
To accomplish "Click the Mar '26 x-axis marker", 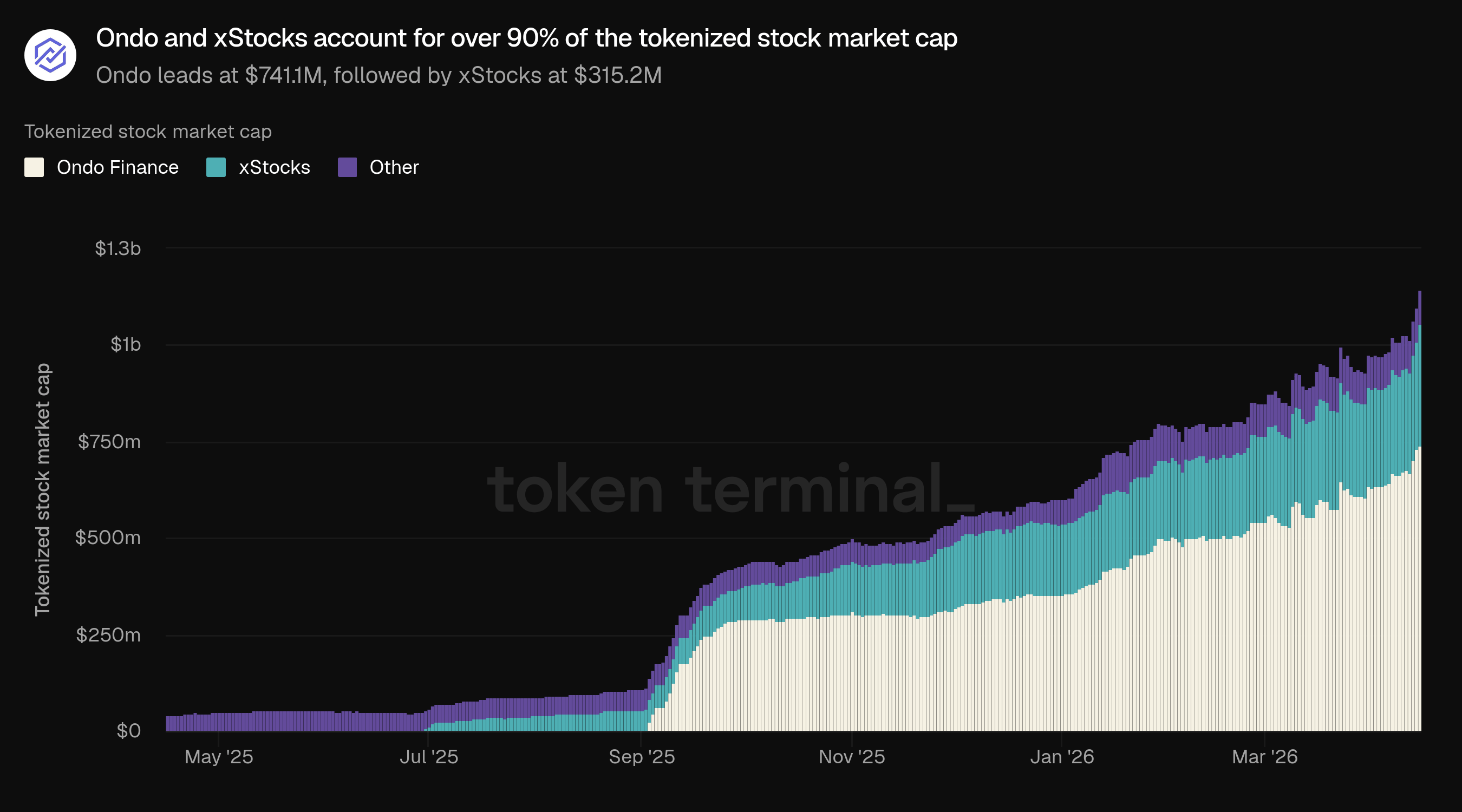I will pos(1264,756).
